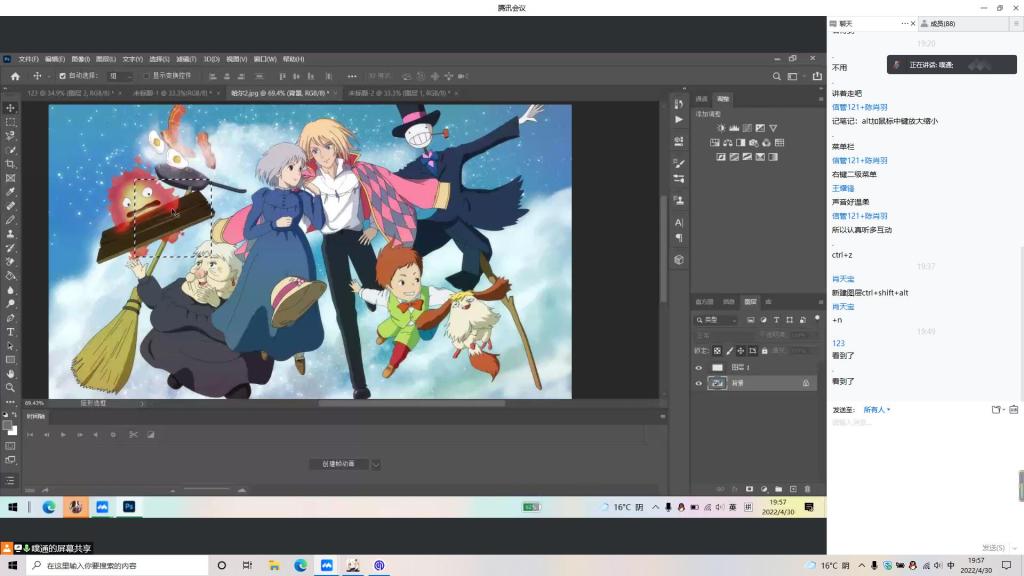Hide the 背景 layer via eye icon
The height and width of the screenshot is (576, 1024).
[698, 383]
